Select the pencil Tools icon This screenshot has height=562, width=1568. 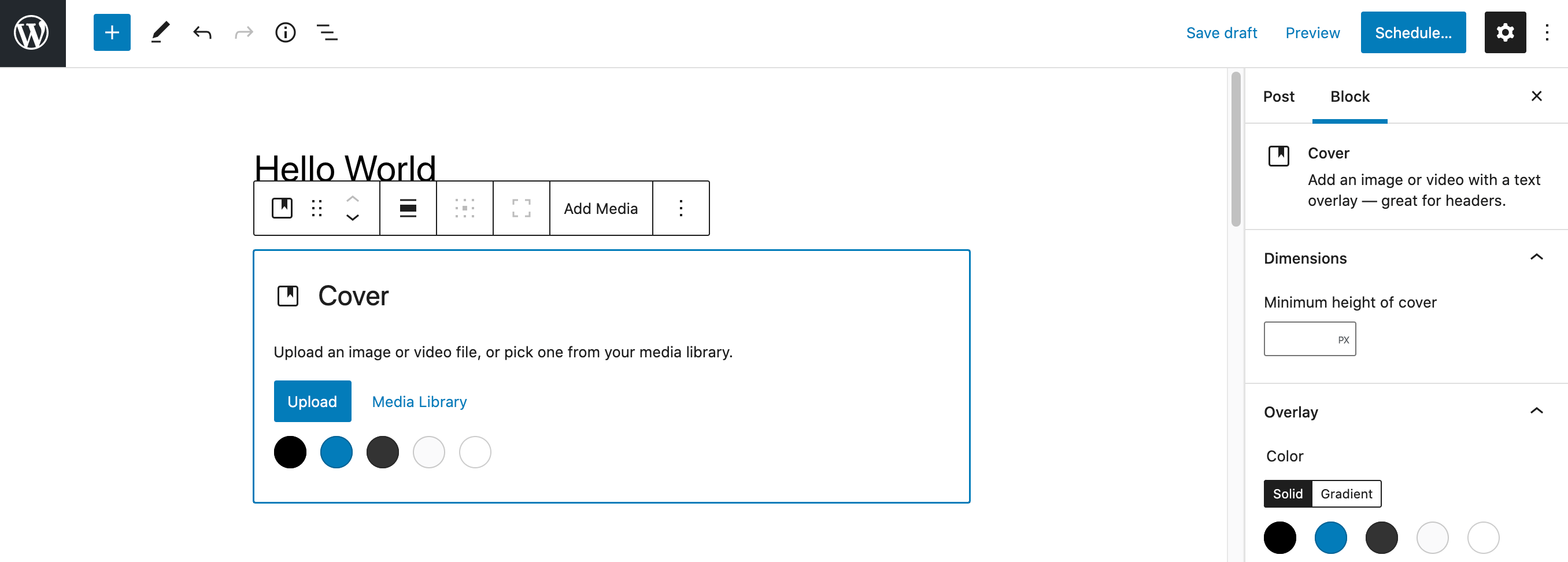[160, 33]
